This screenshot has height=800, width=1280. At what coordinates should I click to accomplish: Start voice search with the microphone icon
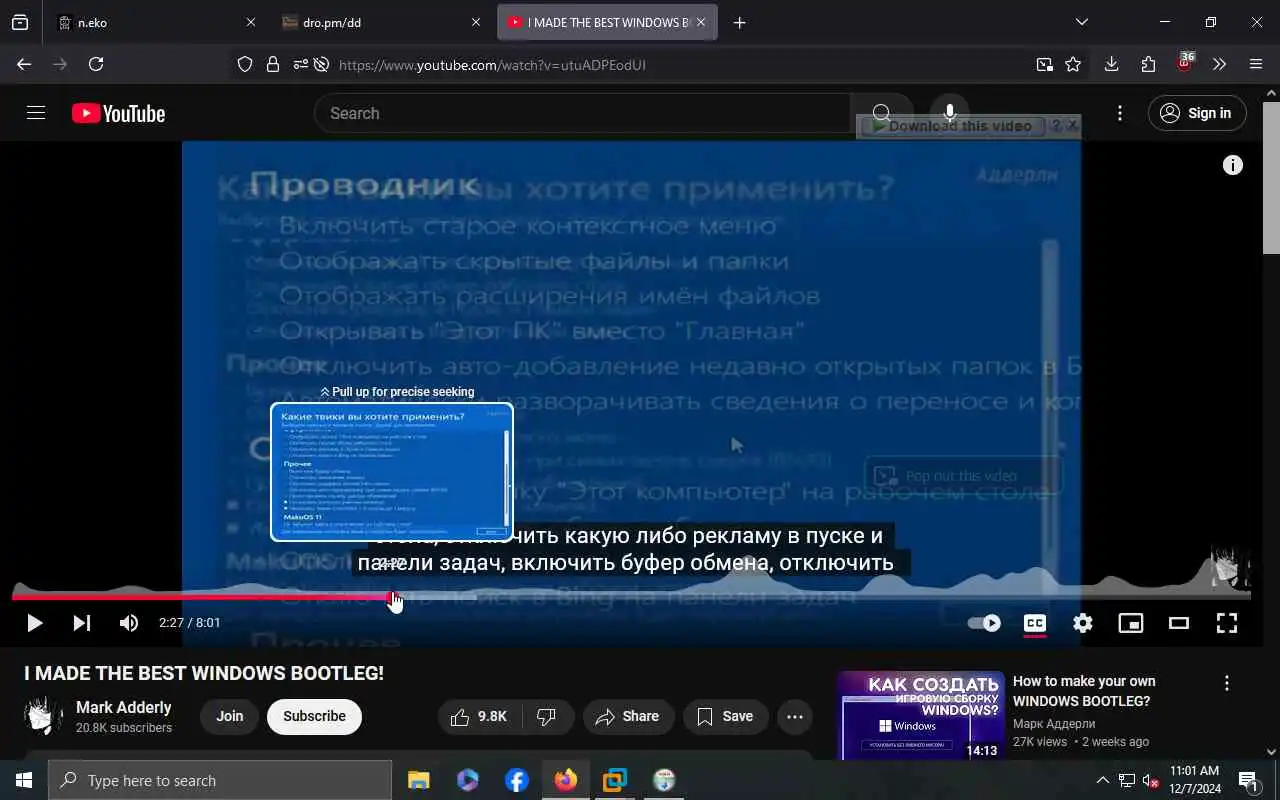(950, 113)
